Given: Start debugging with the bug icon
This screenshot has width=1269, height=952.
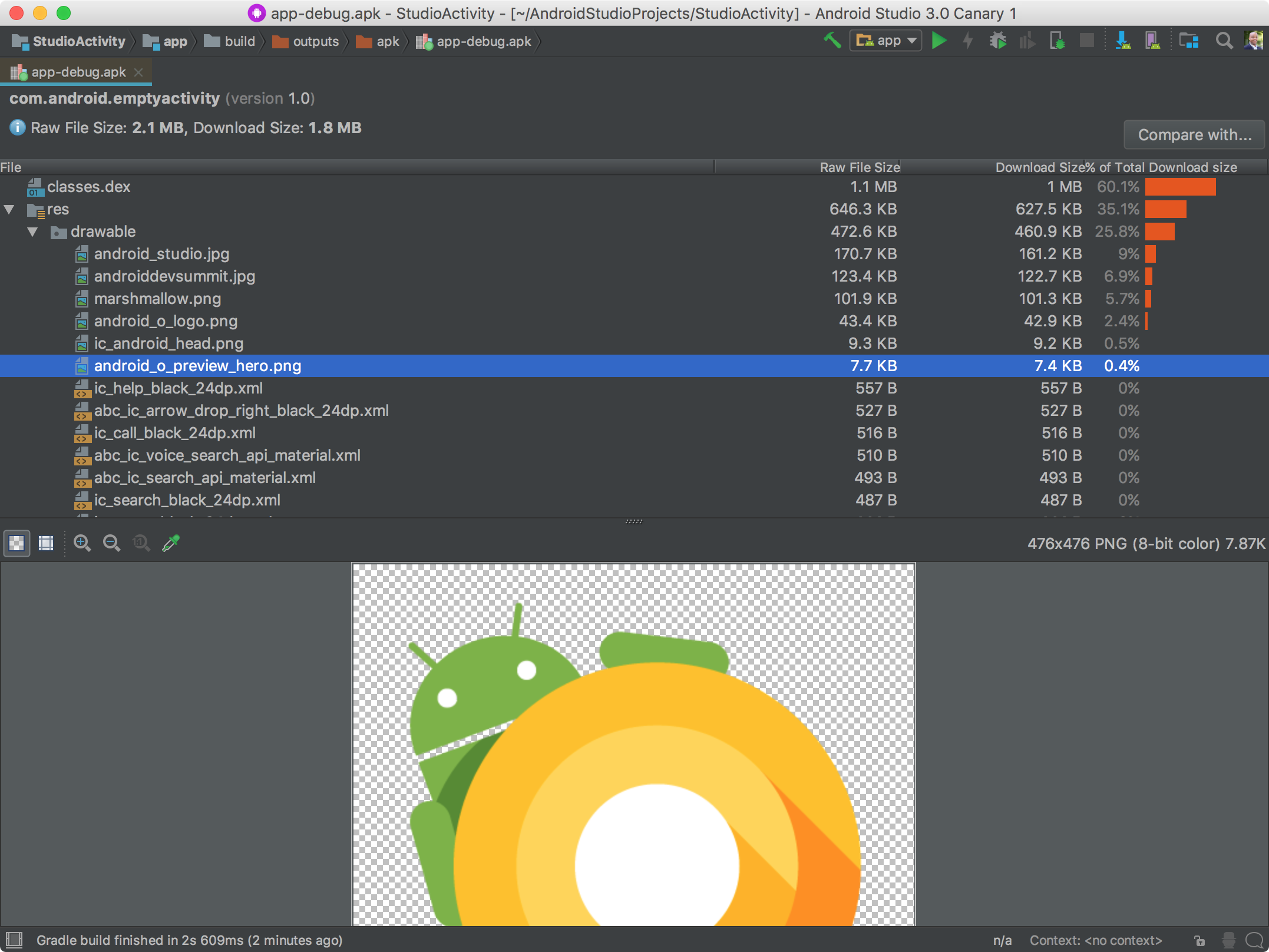Looking at the screenshot, I should [x=997, y=41].
